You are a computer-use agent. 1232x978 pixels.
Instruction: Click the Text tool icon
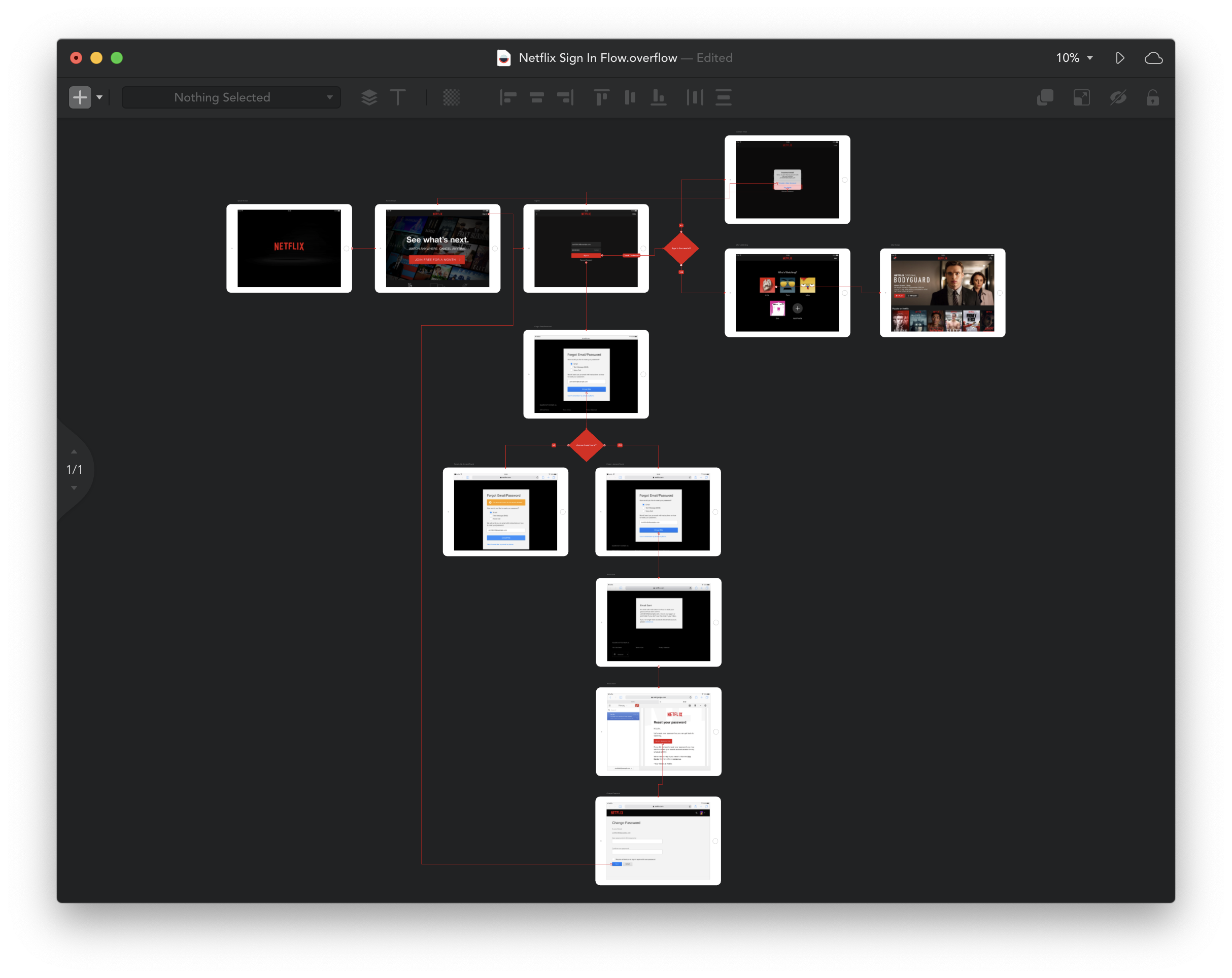[397, 97]
